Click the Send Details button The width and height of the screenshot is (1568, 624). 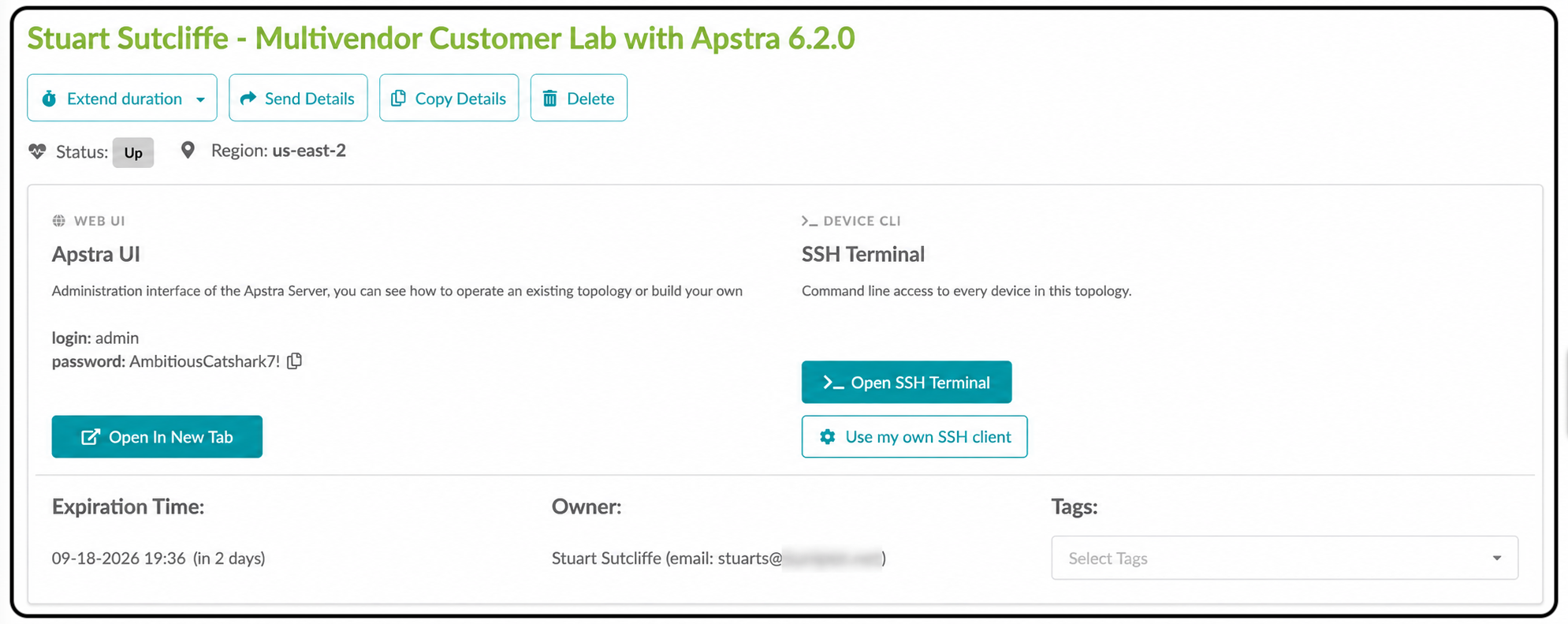click(x=298, y=98)
